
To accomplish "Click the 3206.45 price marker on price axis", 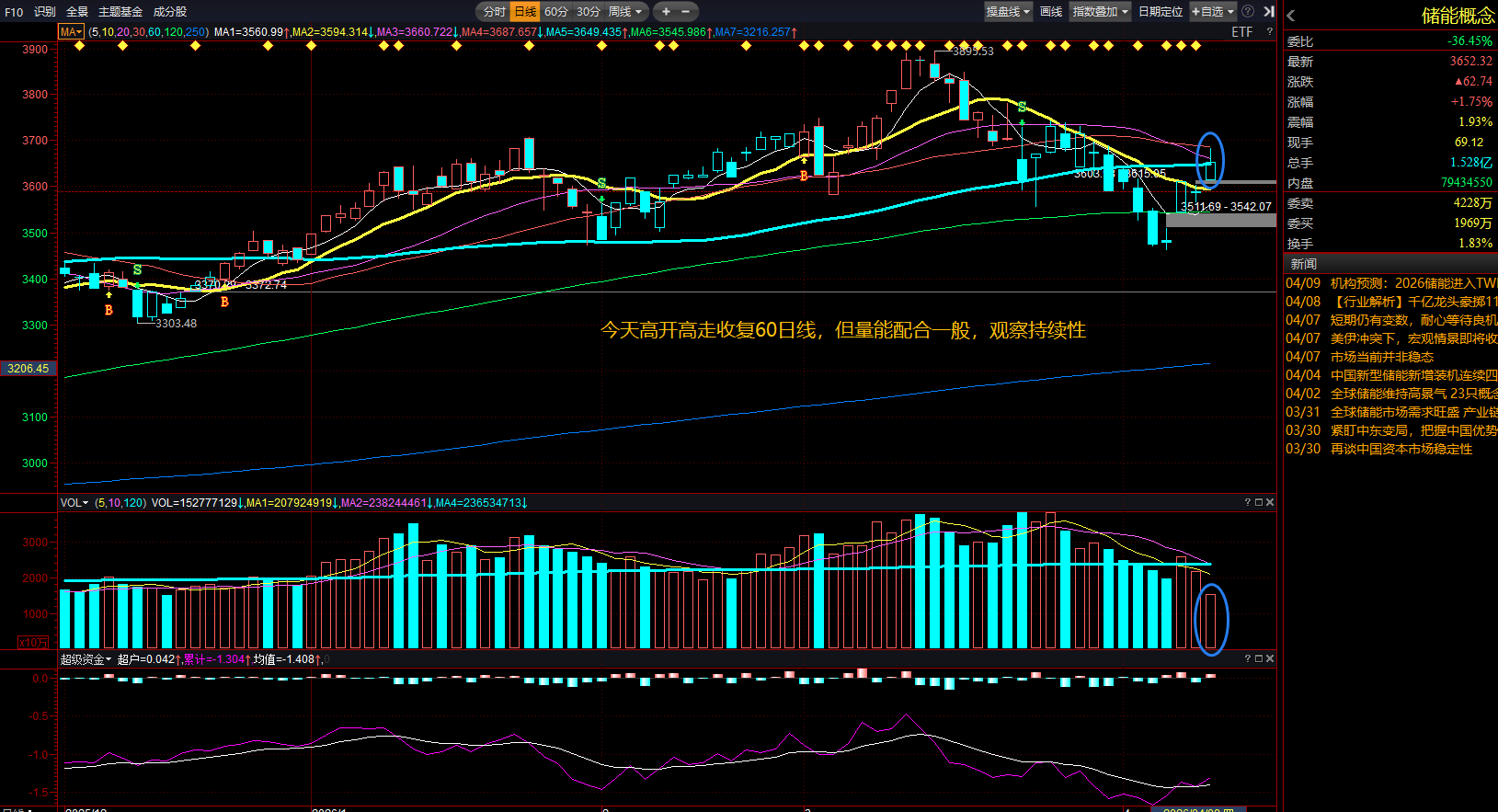I will click(x=28, y=369).
